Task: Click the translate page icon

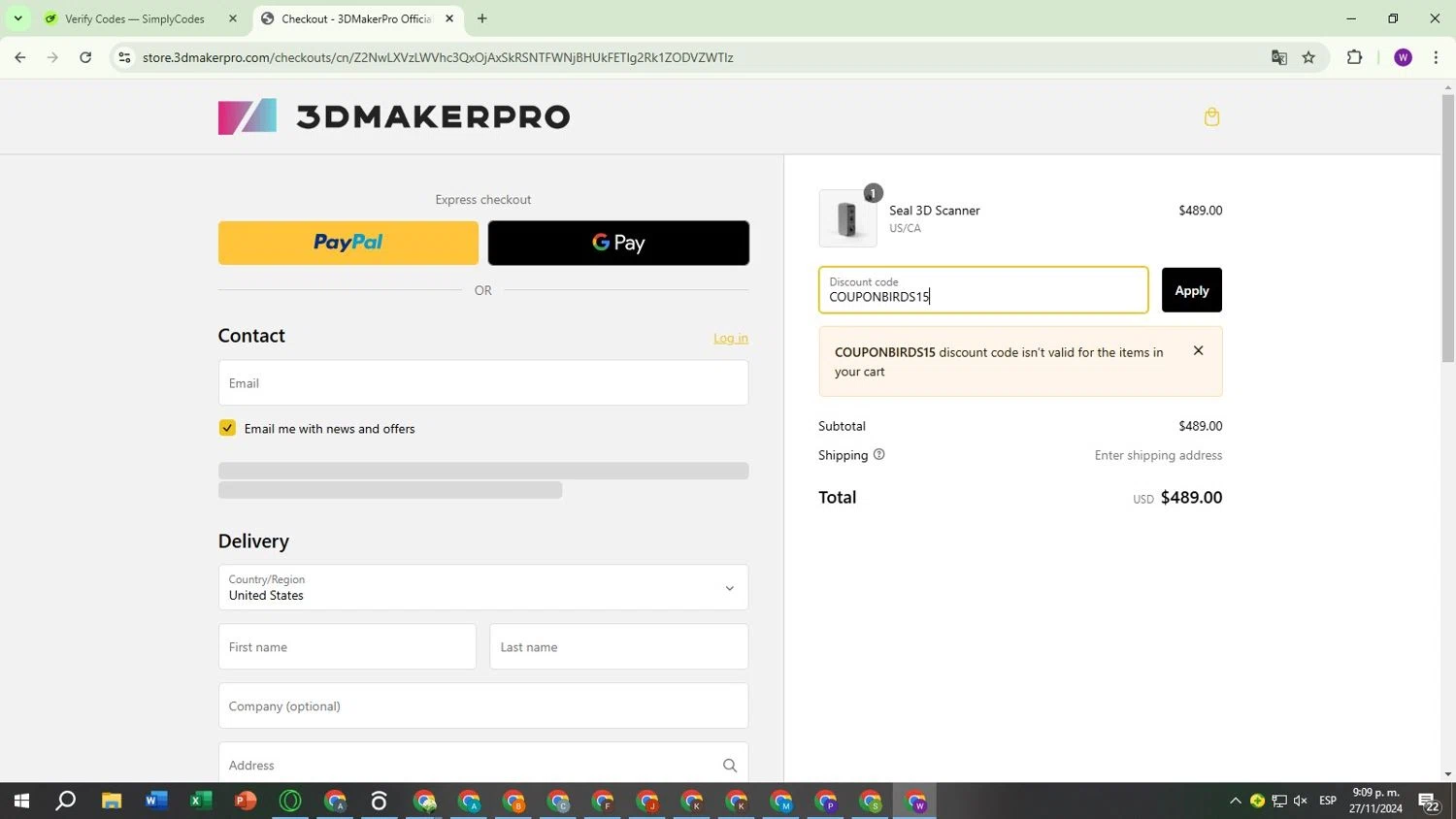Action: (x=1279, y=57)
